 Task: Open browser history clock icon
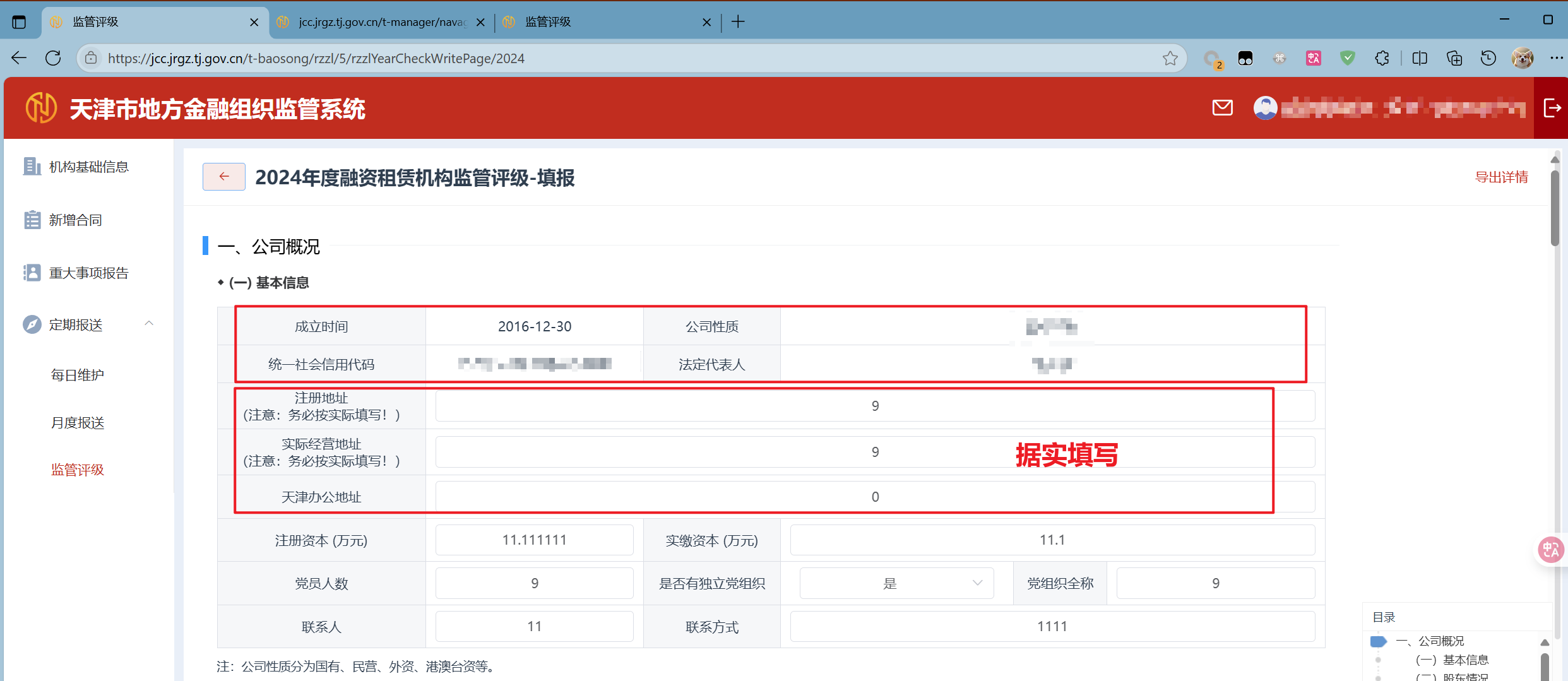(1488, 58)
